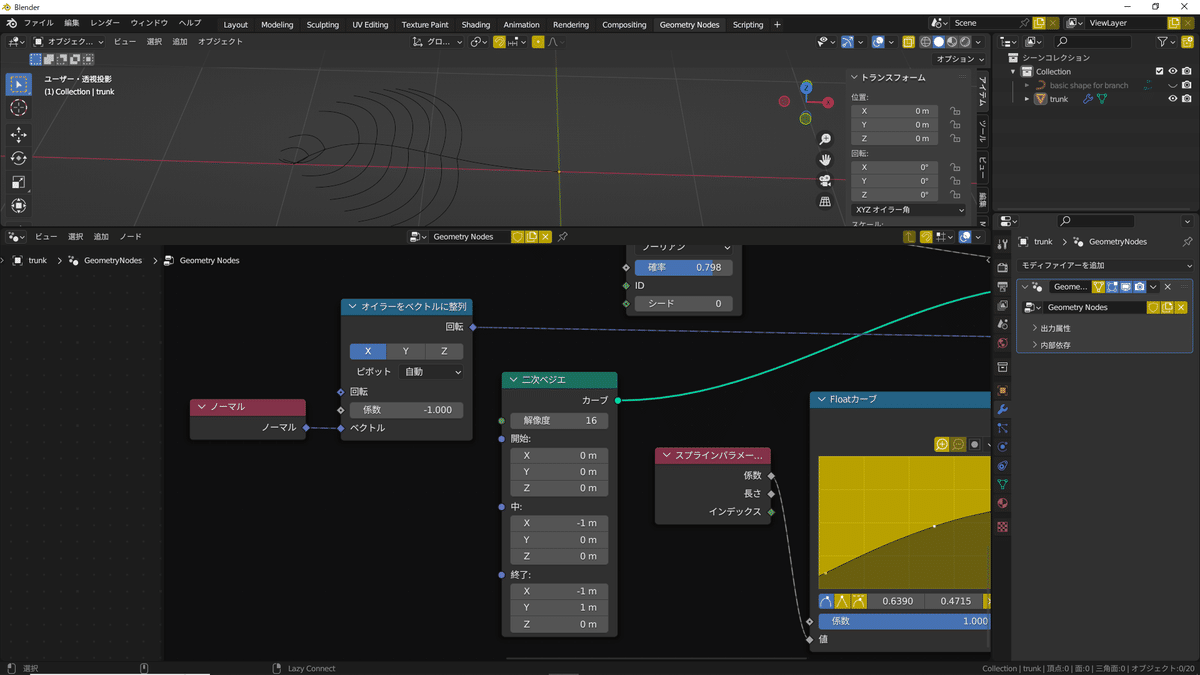Toggle location X lock icon
This screenshot has height=675, width=1200.
click(x=955, y=111)
